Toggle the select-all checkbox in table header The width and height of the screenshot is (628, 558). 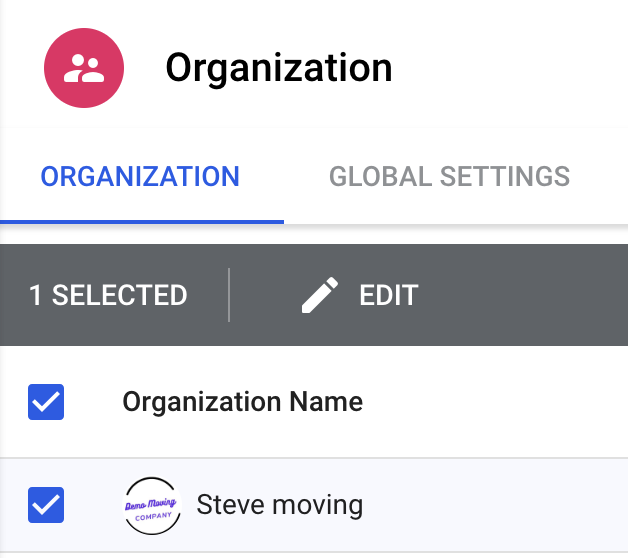click(46, 403)
